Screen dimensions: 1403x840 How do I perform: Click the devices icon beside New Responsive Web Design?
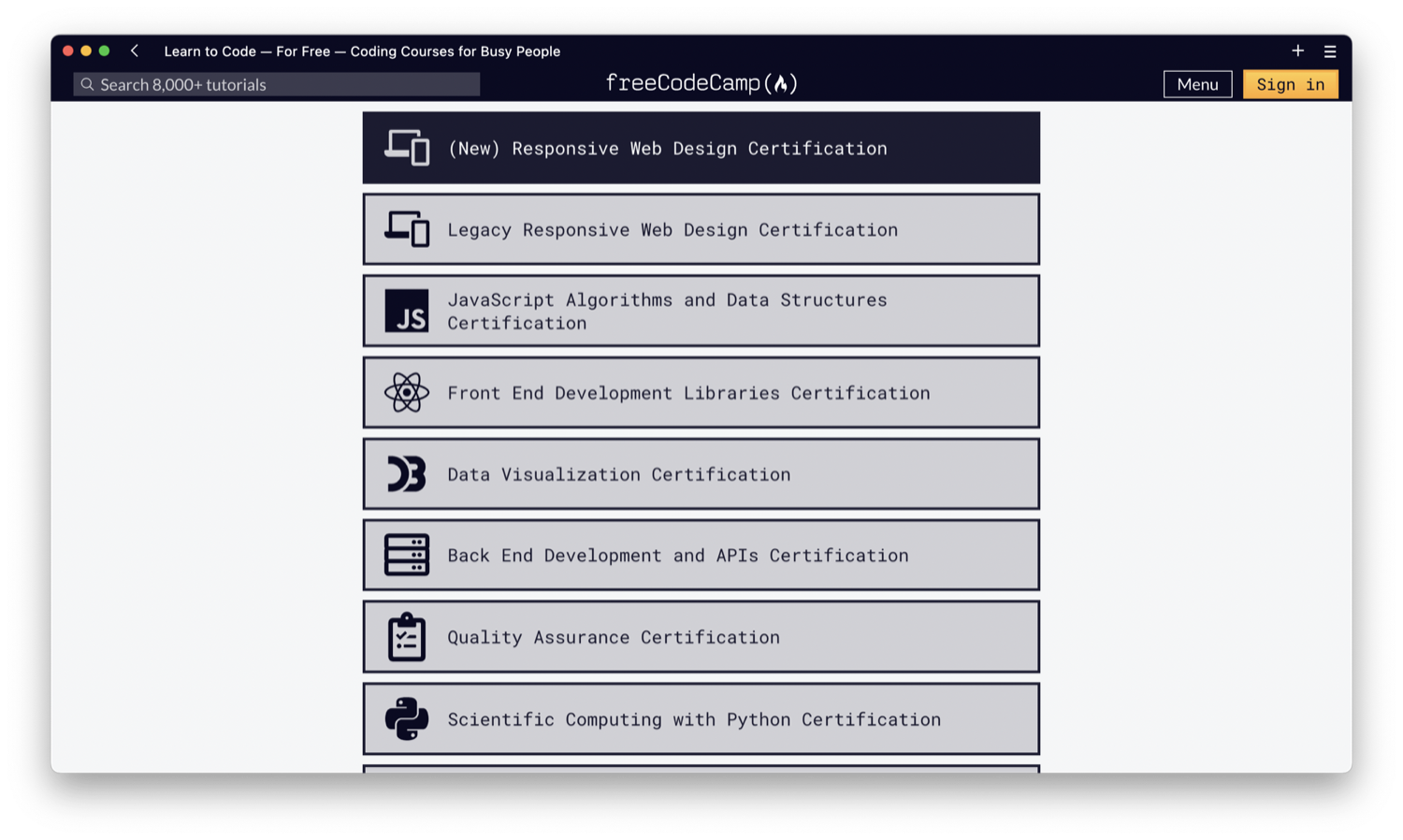pos(407,148)
